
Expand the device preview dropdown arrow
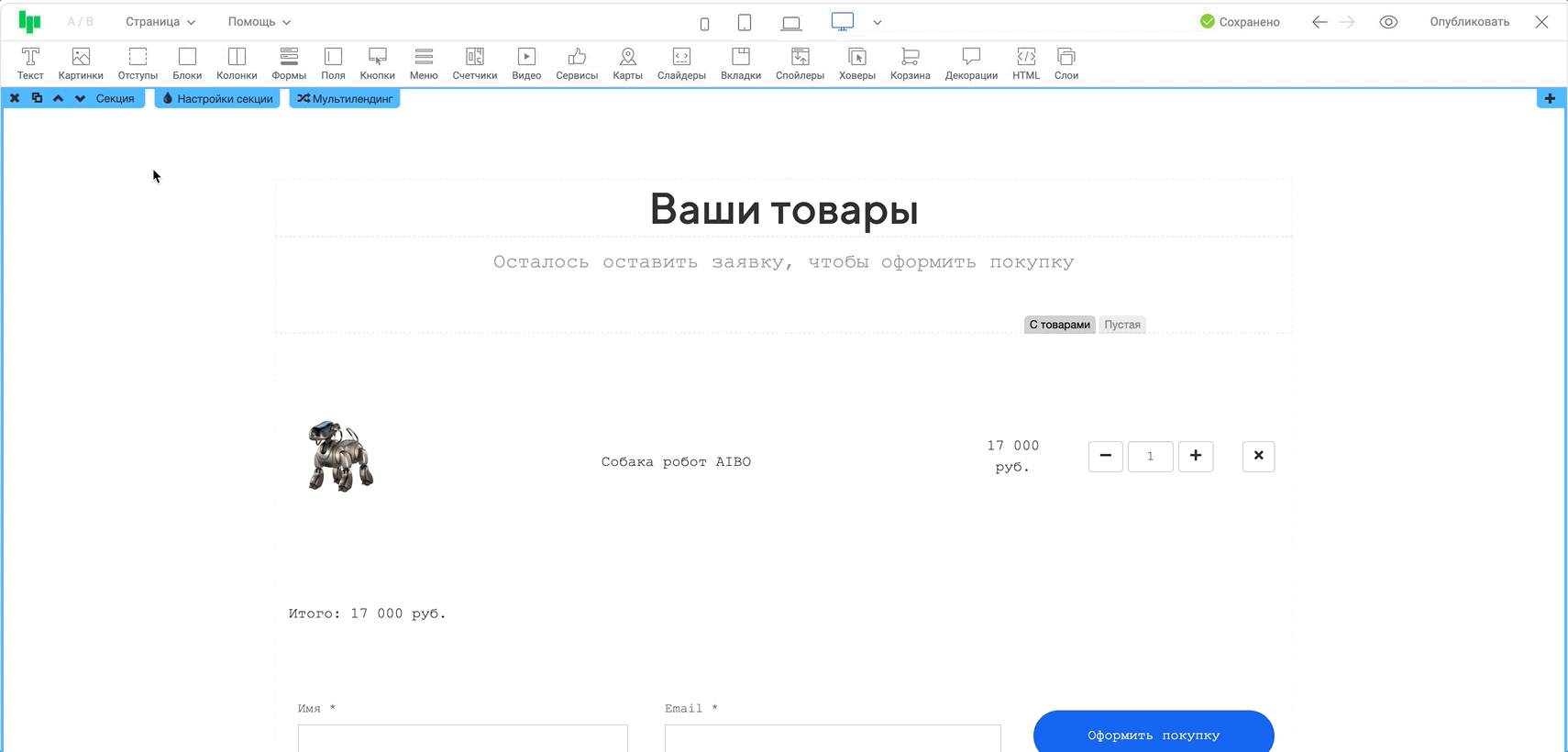click(x=878, y=22)
